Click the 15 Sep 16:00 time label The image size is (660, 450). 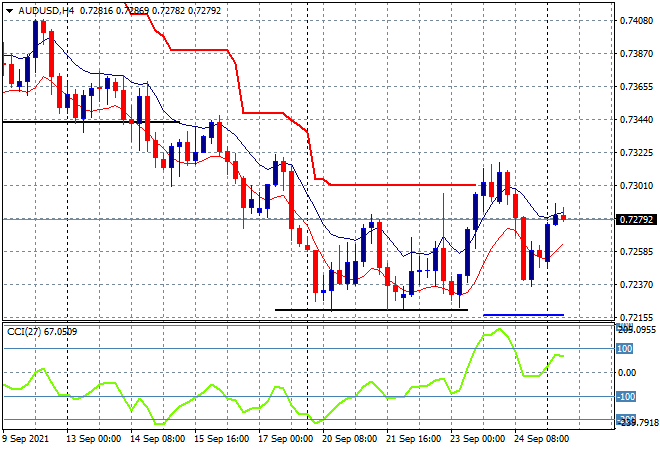[221, 439]
